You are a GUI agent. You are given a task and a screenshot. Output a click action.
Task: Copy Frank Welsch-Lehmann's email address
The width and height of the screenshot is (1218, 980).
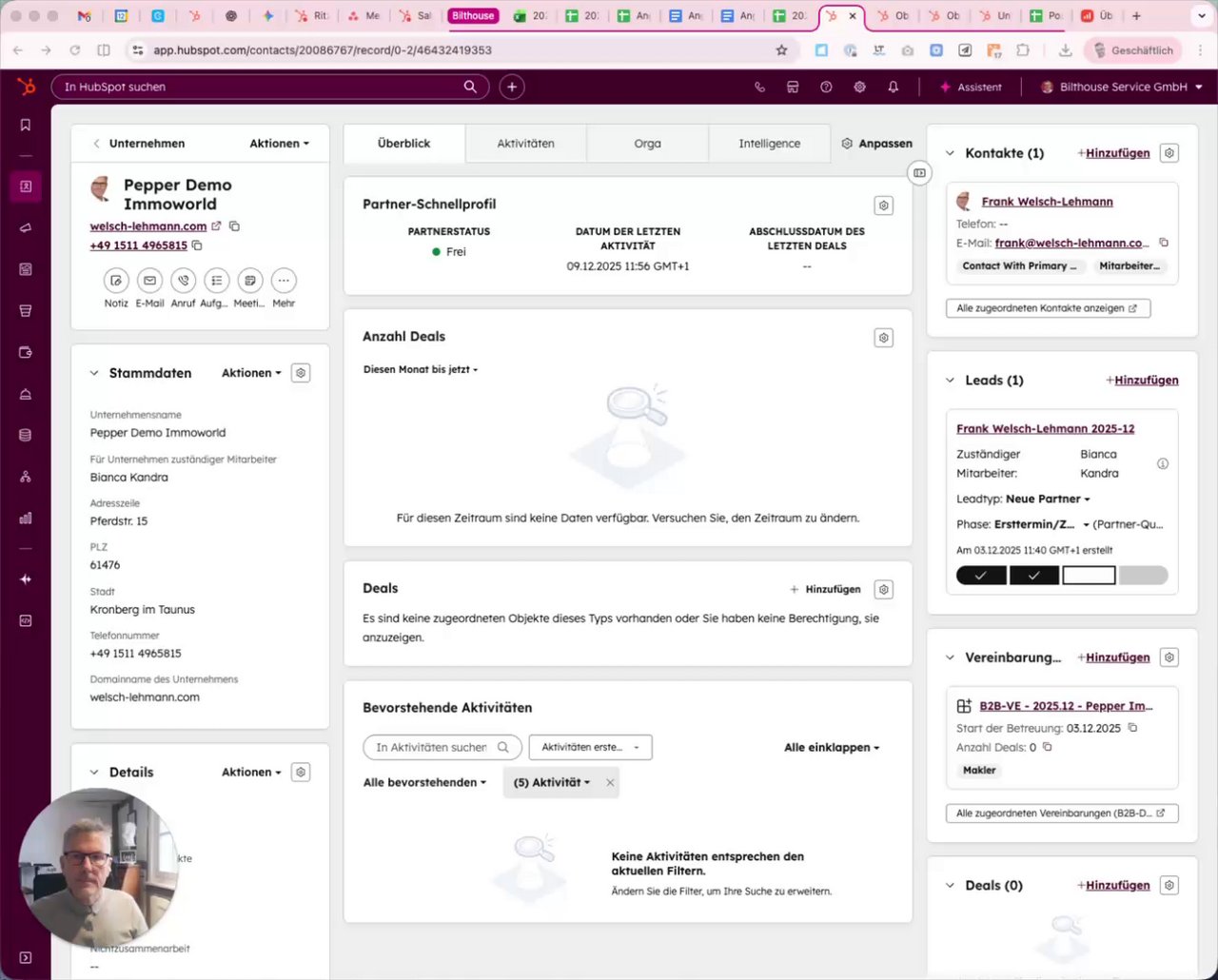(x=1164, y=243)
